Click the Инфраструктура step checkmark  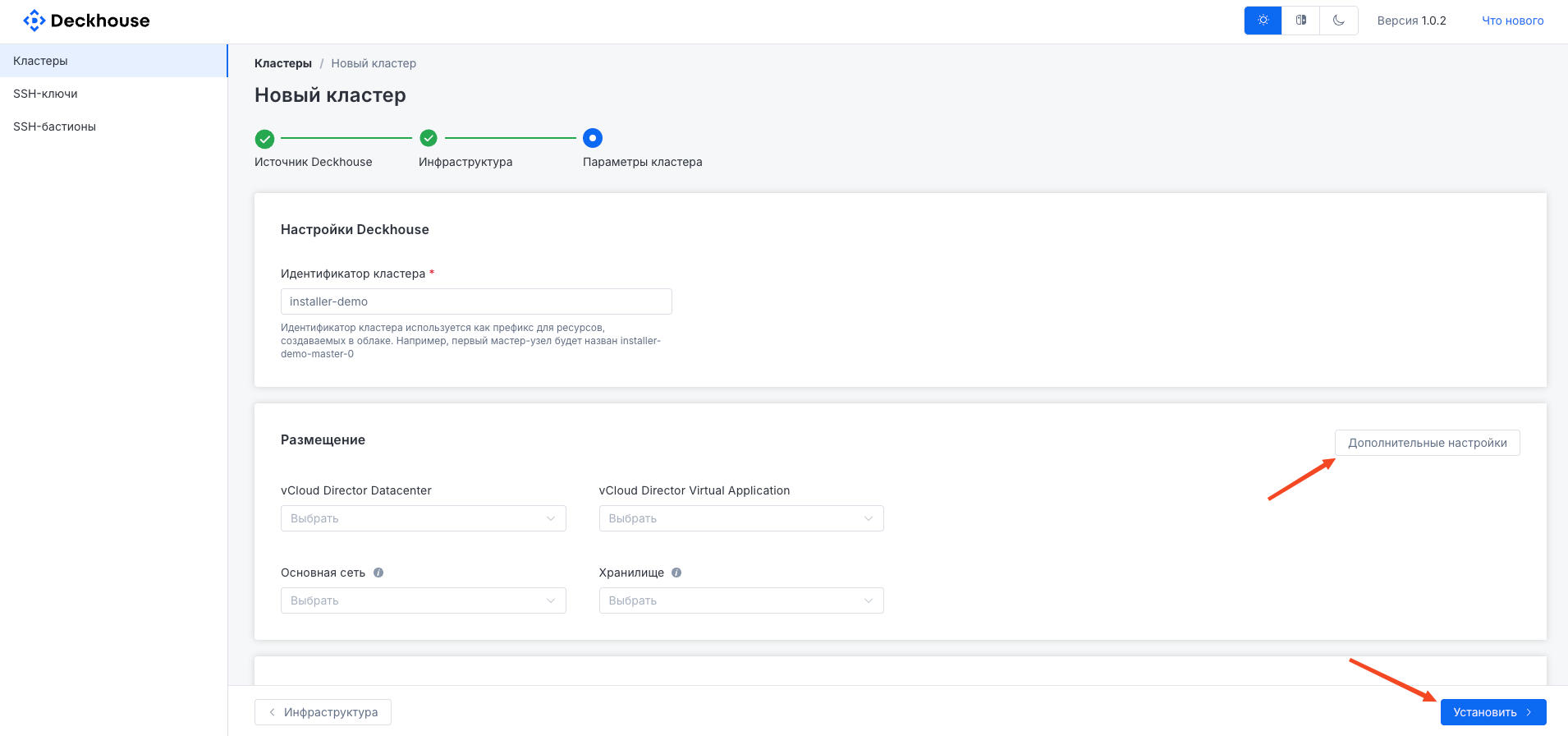tap(429, 138)
